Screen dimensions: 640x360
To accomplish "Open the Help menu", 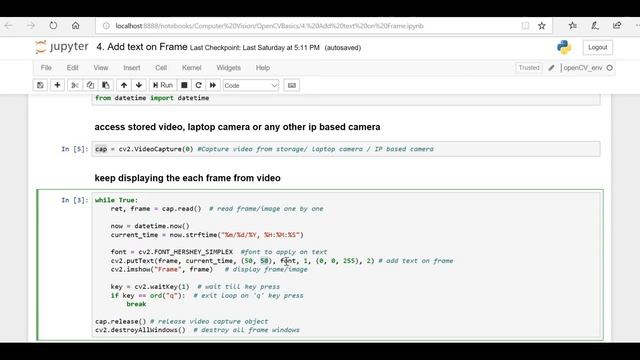I will (x=263, y=68).
